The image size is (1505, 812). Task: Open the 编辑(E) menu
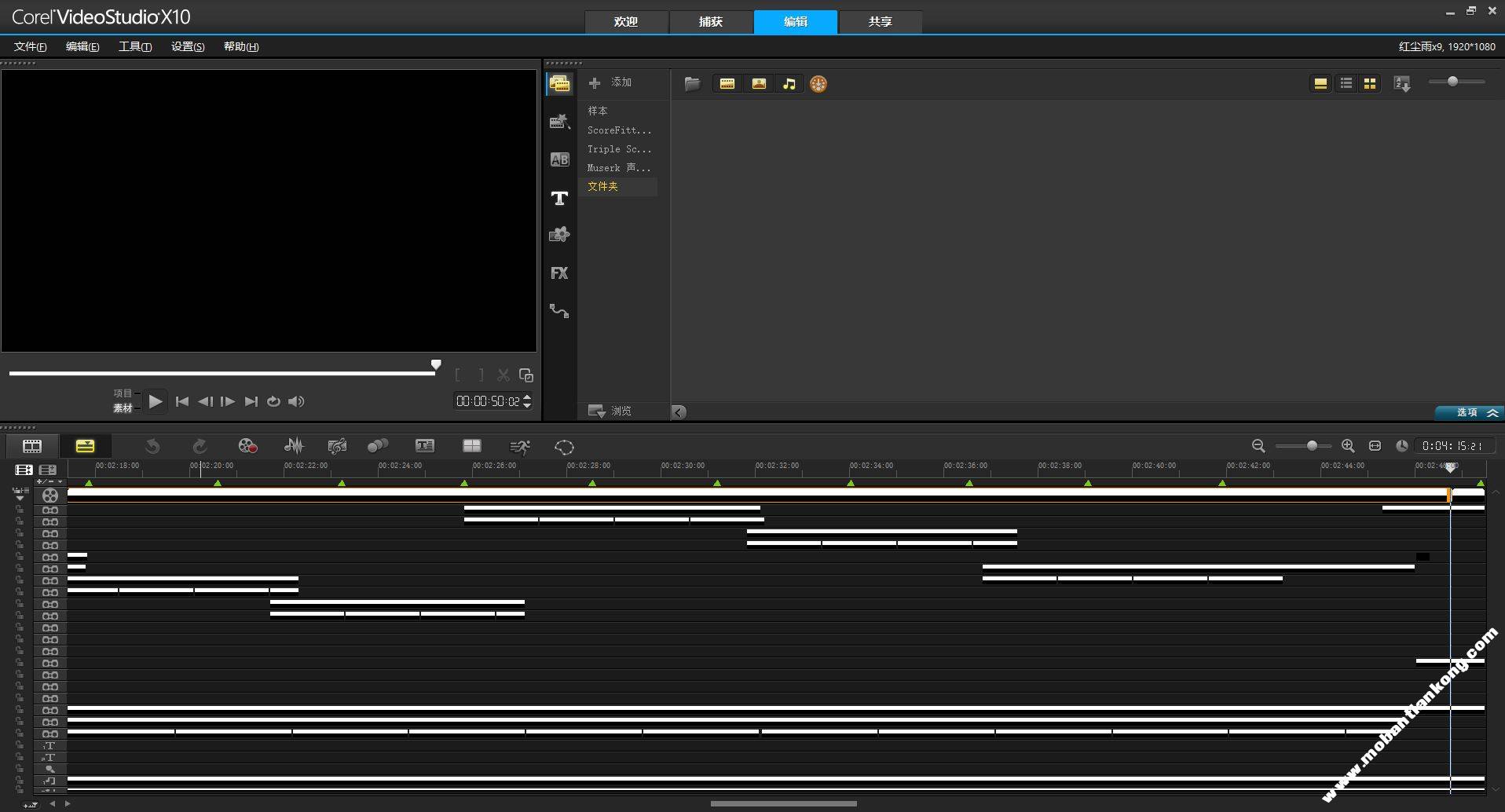[82, 46]
